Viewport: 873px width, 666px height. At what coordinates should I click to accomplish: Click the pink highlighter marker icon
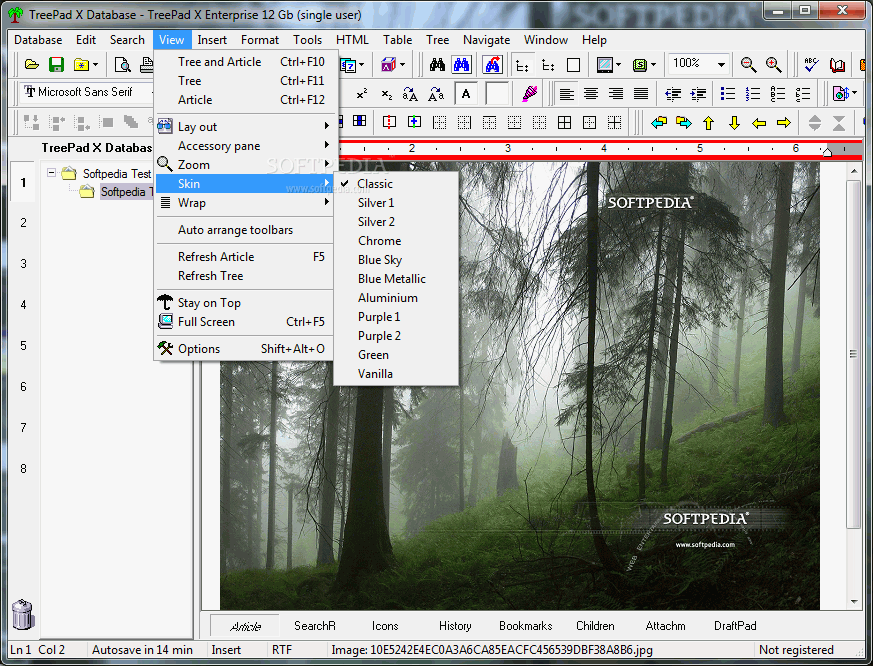click(x=530, y=94)
